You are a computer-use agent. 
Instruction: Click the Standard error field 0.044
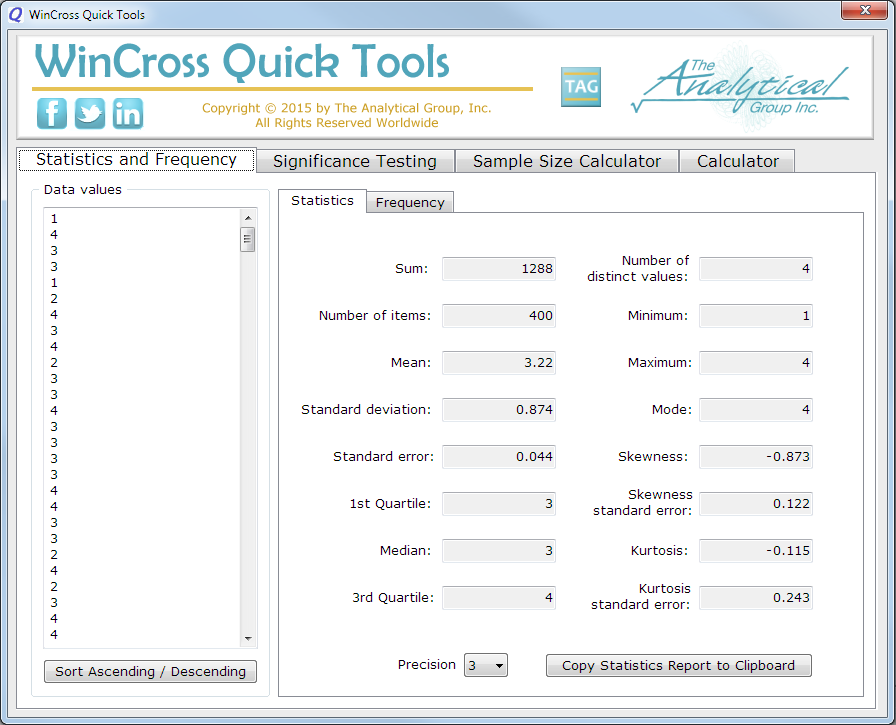click(499, 456)
